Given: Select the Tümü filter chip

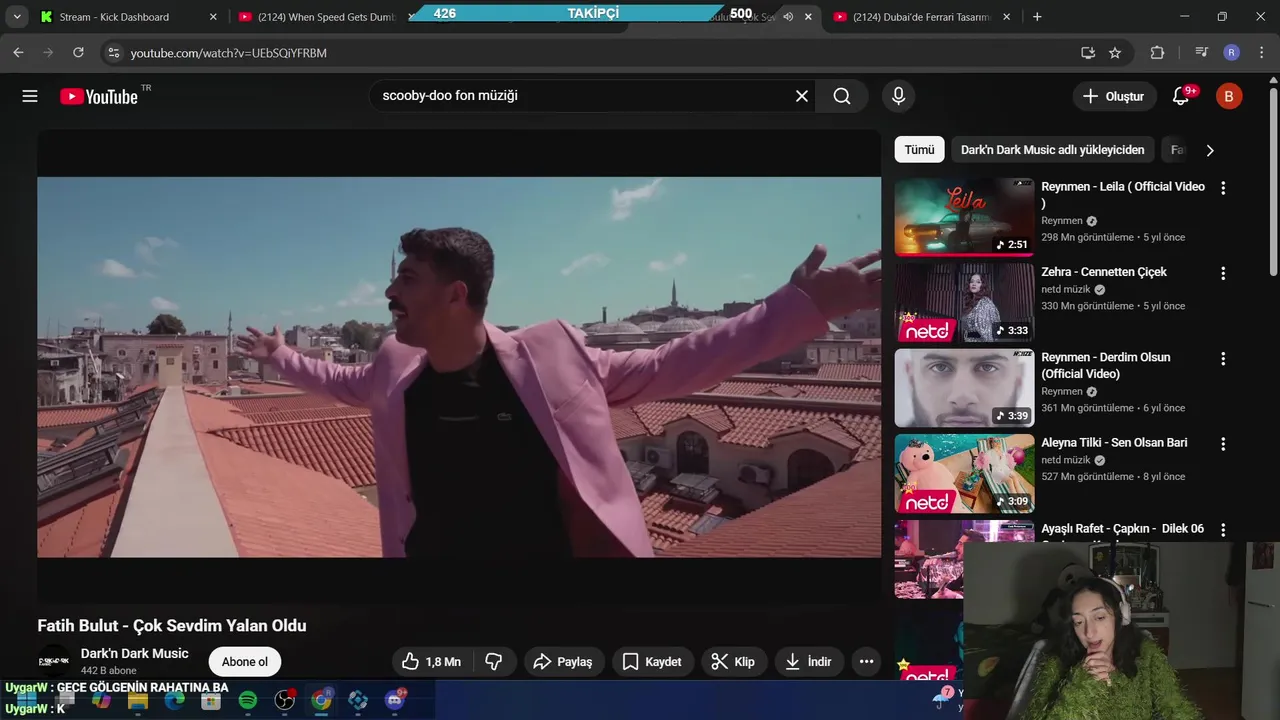Looking at the screenshot, I should click(x=919, y=150).
